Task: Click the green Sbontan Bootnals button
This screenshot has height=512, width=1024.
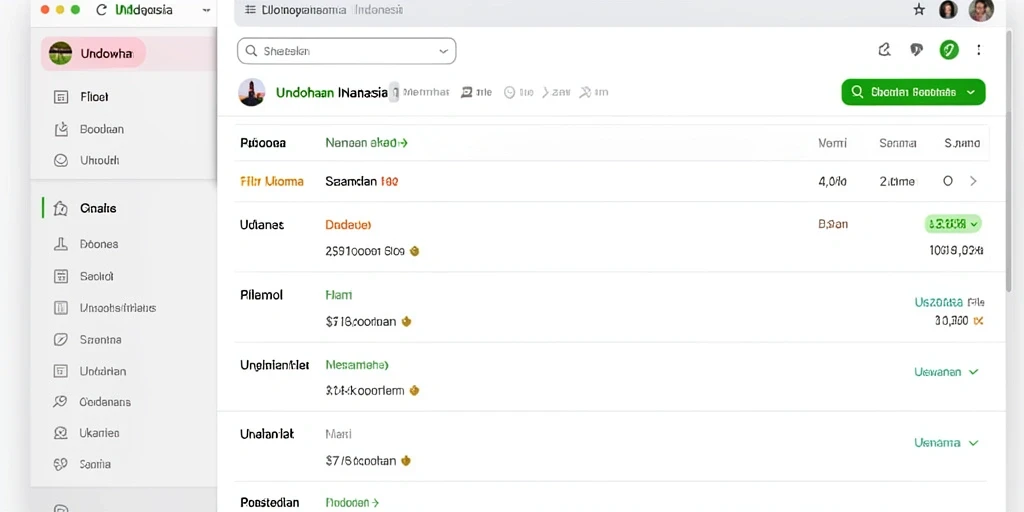Action: (913, 92)
